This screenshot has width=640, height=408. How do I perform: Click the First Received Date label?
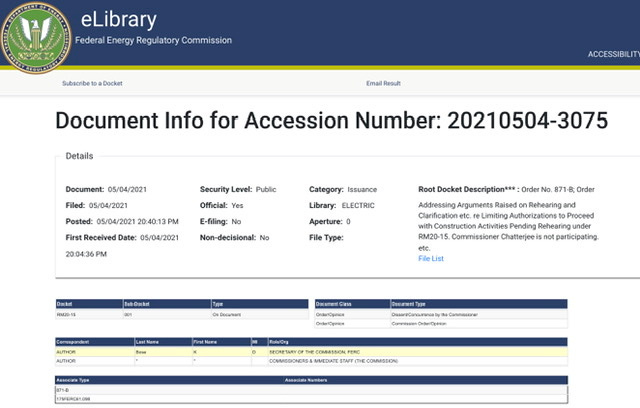tap(101, 237)
